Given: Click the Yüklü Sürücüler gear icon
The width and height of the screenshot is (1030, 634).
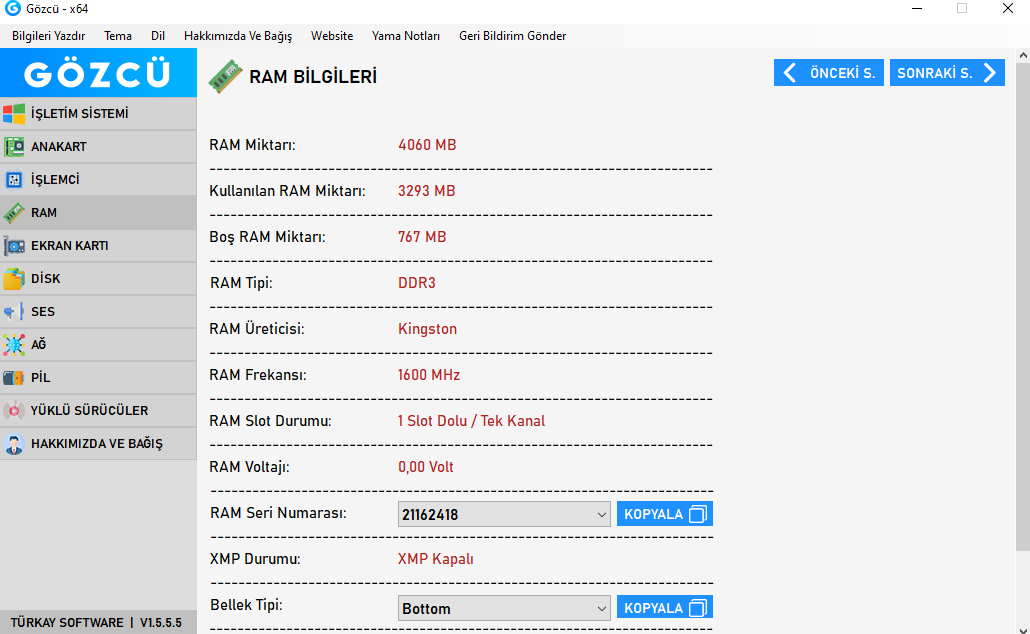Looking at the screenshot, I should click(x=14, y=411).
